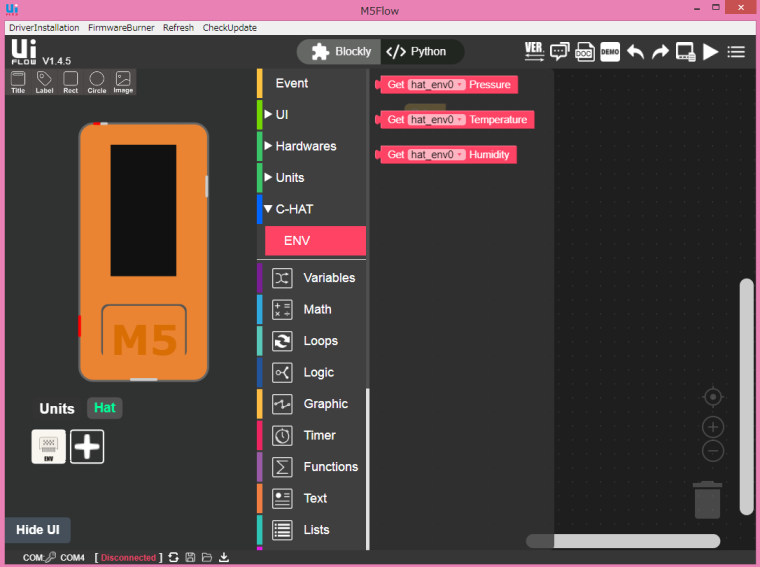Open the Lists category
760x567 pixels.
pos(311,530)
